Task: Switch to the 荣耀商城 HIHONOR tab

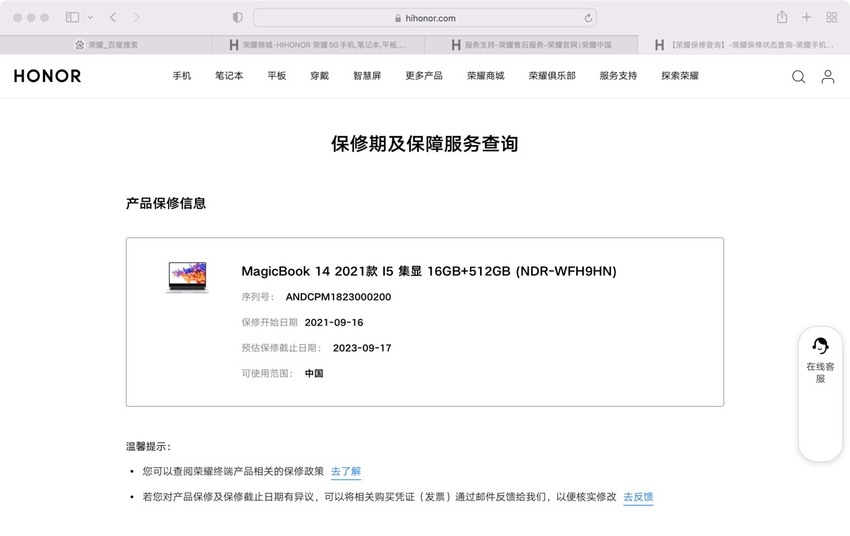Action: [x=318, y=45]
